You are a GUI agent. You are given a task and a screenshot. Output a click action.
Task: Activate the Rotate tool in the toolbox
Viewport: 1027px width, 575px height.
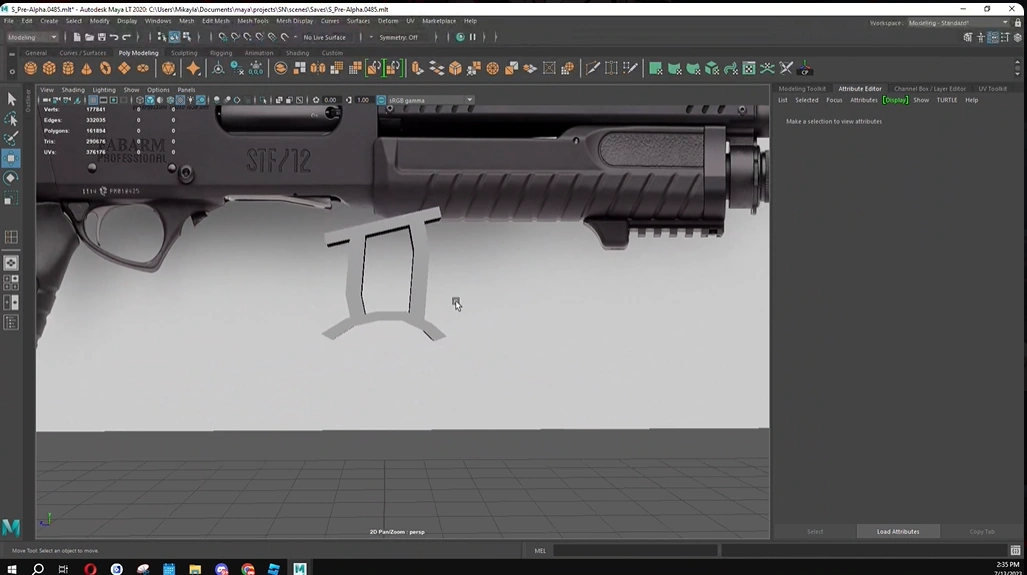click(12, 178)
